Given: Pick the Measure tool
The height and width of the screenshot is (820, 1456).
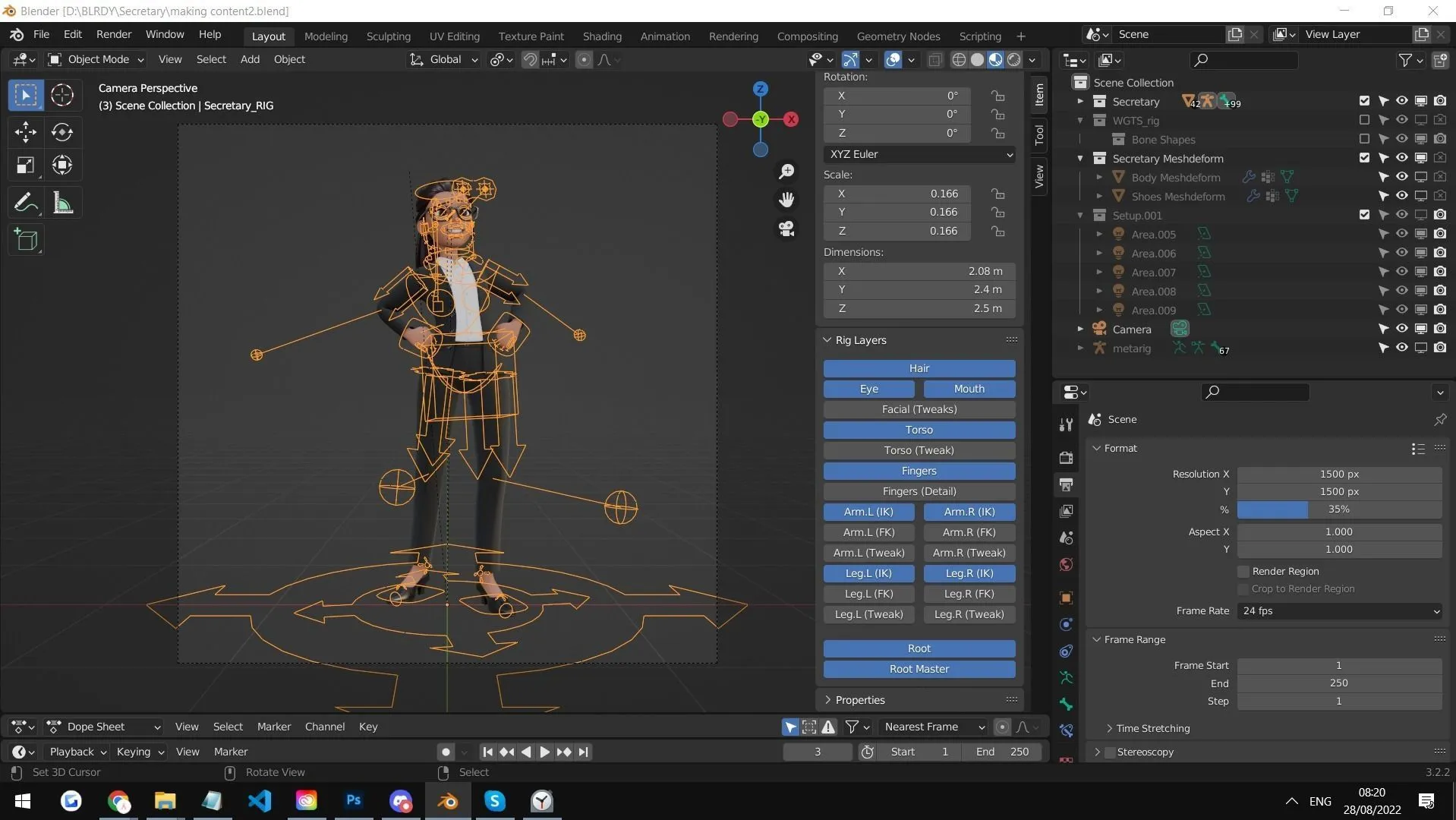Looking at the screenshot, I should 61,201.
